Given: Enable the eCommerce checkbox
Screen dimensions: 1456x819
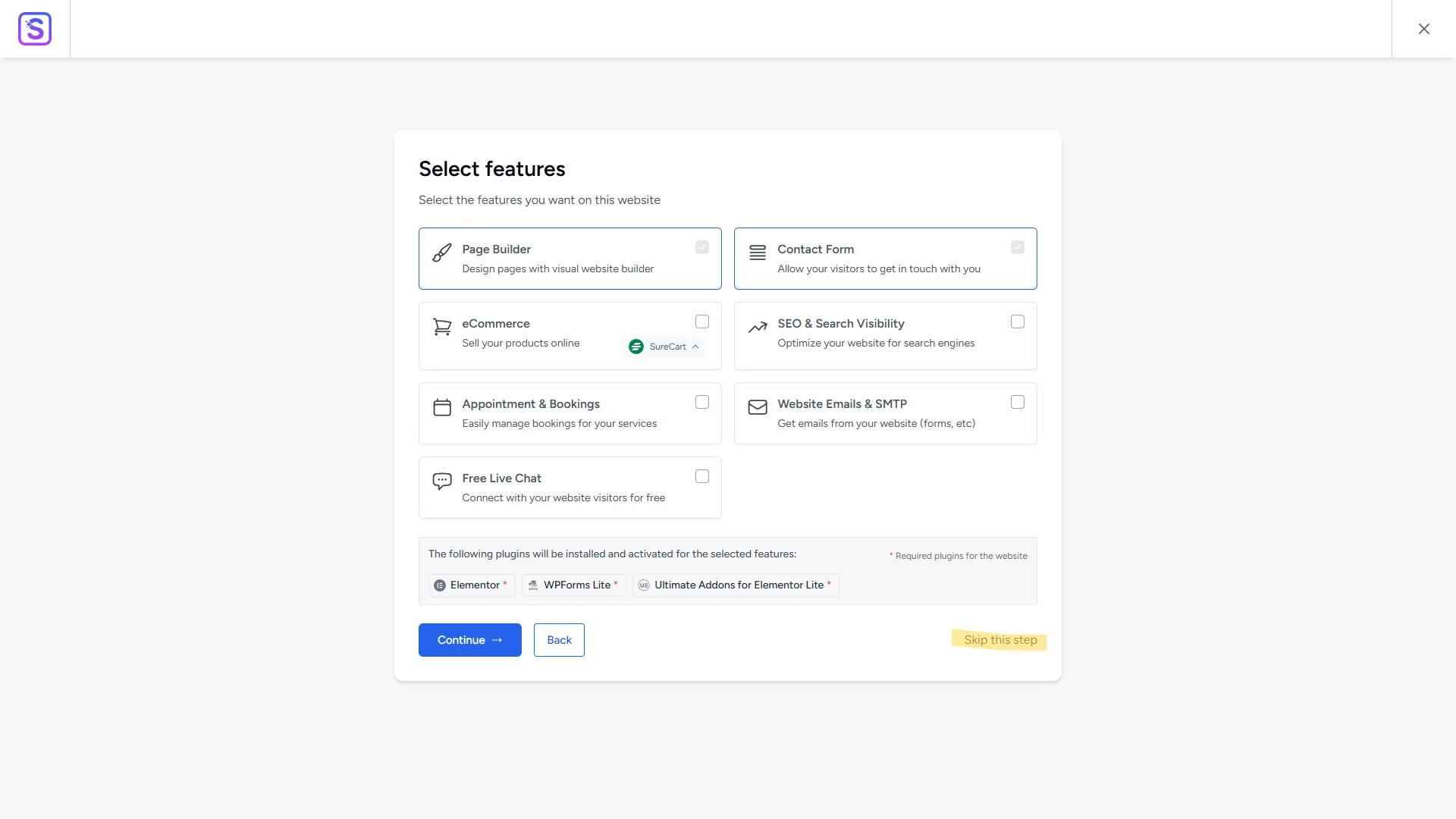Looking at the screenshot, I should [702, 322].
